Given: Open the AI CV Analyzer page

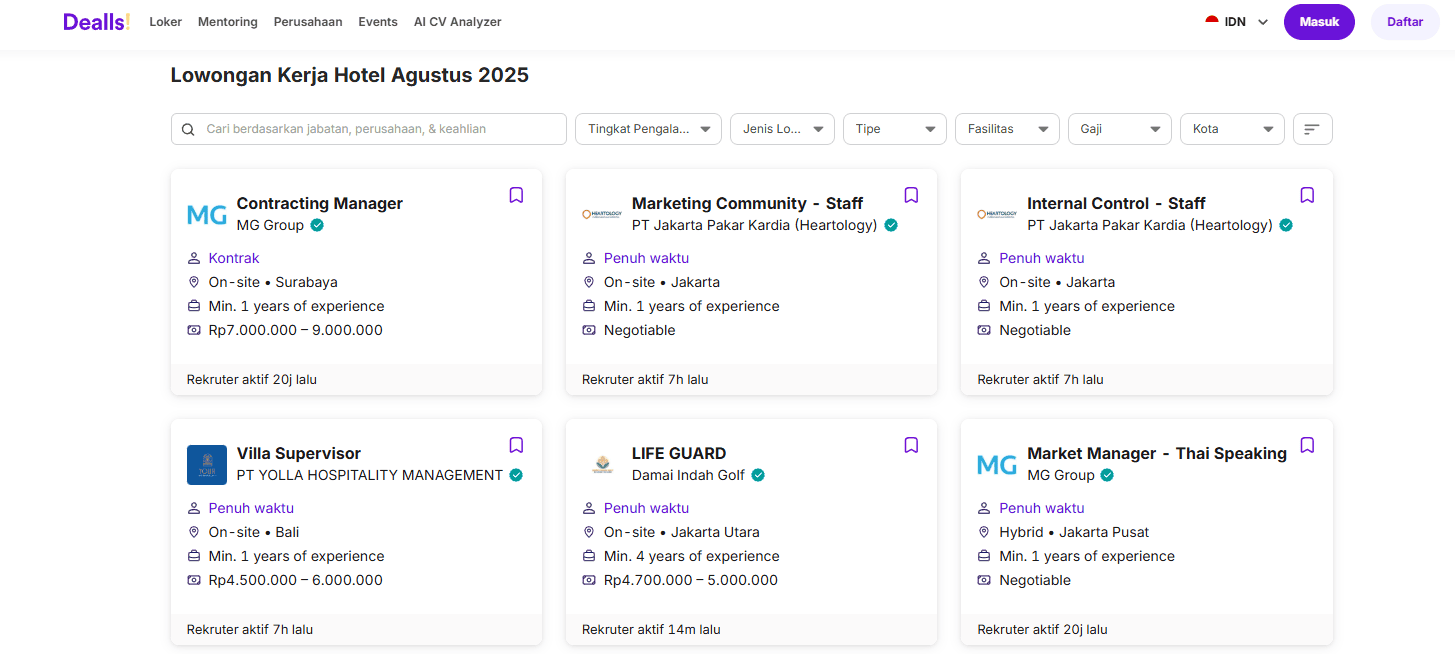Looking at the screenshot, I should [x=458, y=21].
